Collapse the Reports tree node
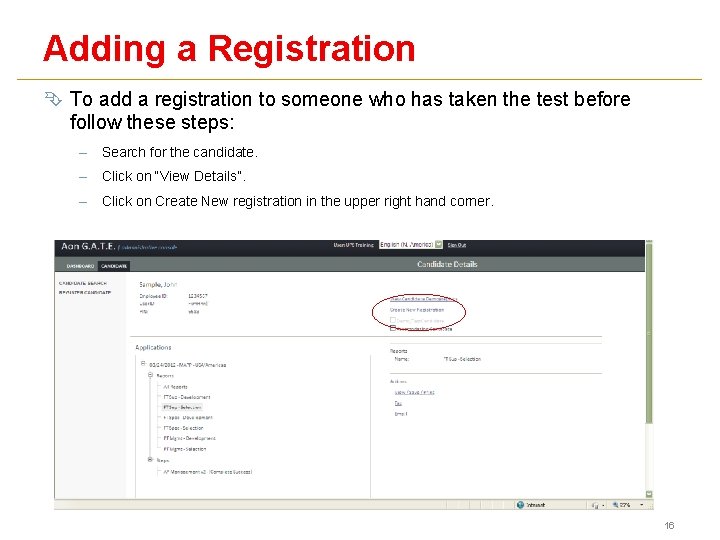This screenshot has width=720, height=540. pyautogui.click(x=150, y=375)
